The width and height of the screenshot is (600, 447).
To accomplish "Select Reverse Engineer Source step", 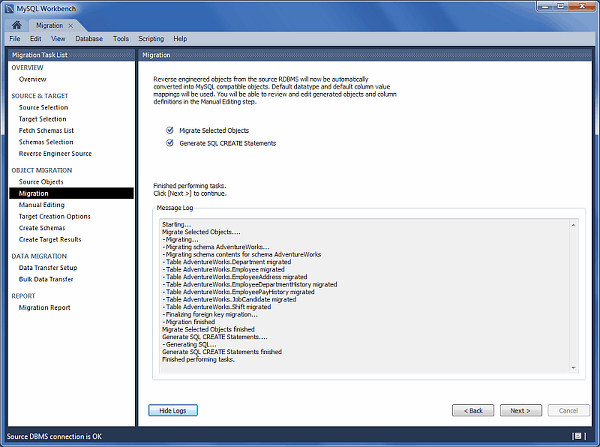I will point(55,153).
